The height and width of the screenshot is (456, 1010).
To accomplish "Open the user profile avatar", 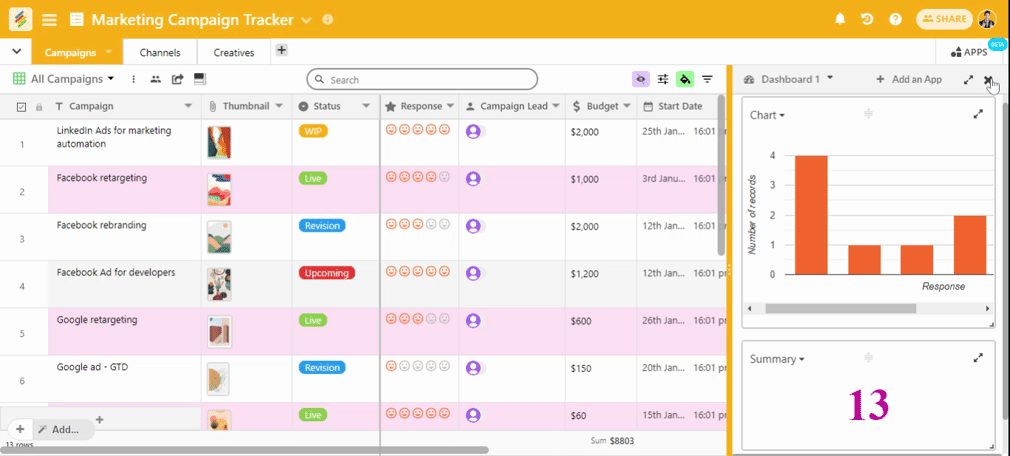I will coord(986,19).
